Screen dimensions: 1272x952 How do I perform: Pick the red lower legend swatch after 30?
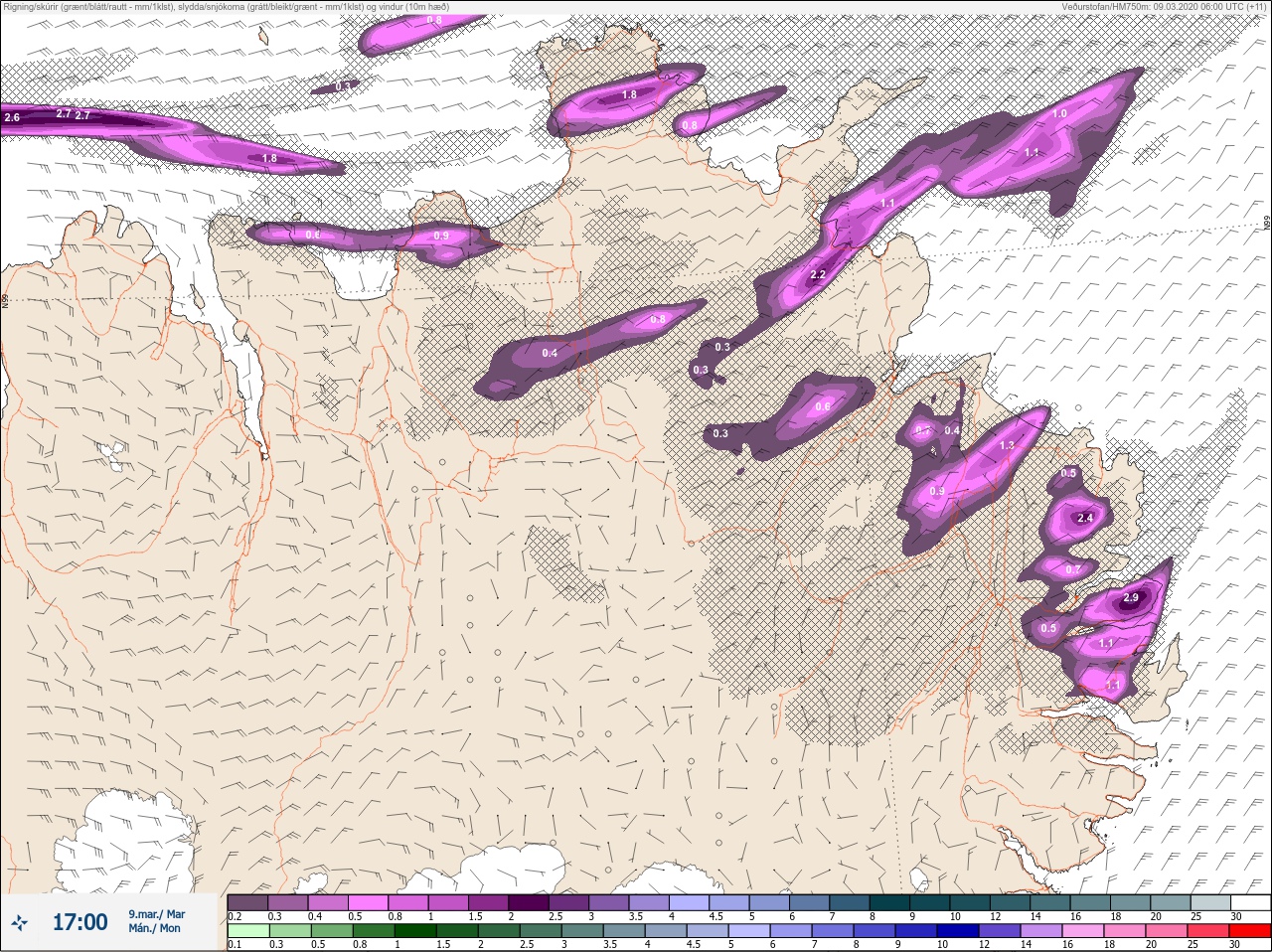click(1248, 931)
